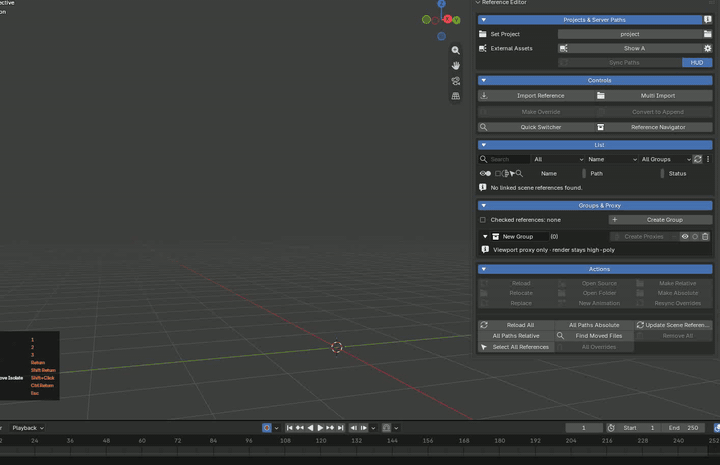The width and height of the screenshot is (720, 465).
Task: Collapse the Groups & Proxy section
Action: [x=484, y=206]
